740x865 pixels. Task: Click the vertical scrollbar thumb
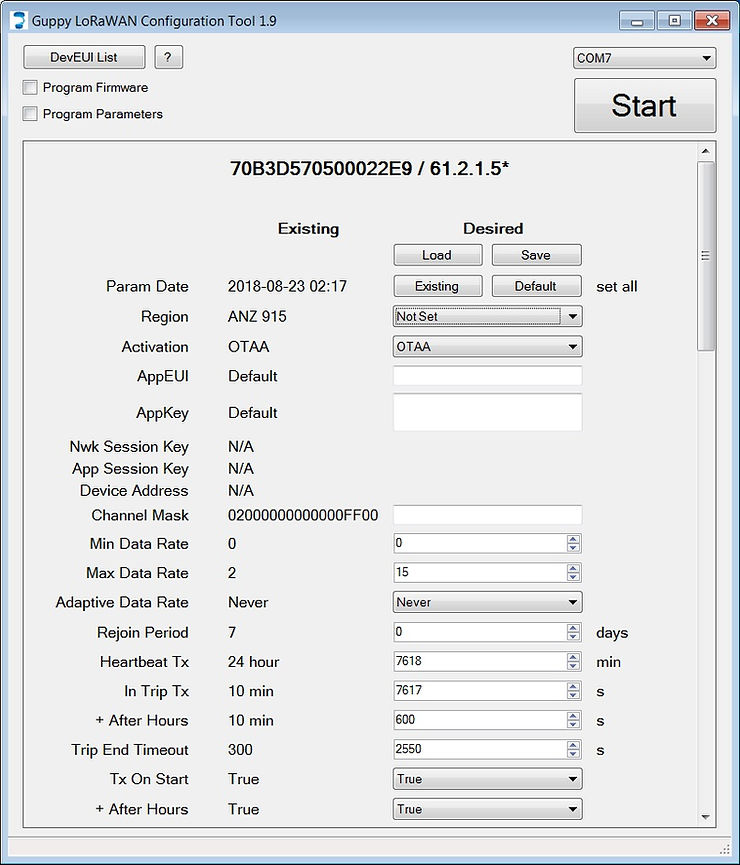[x=706, y=256]
